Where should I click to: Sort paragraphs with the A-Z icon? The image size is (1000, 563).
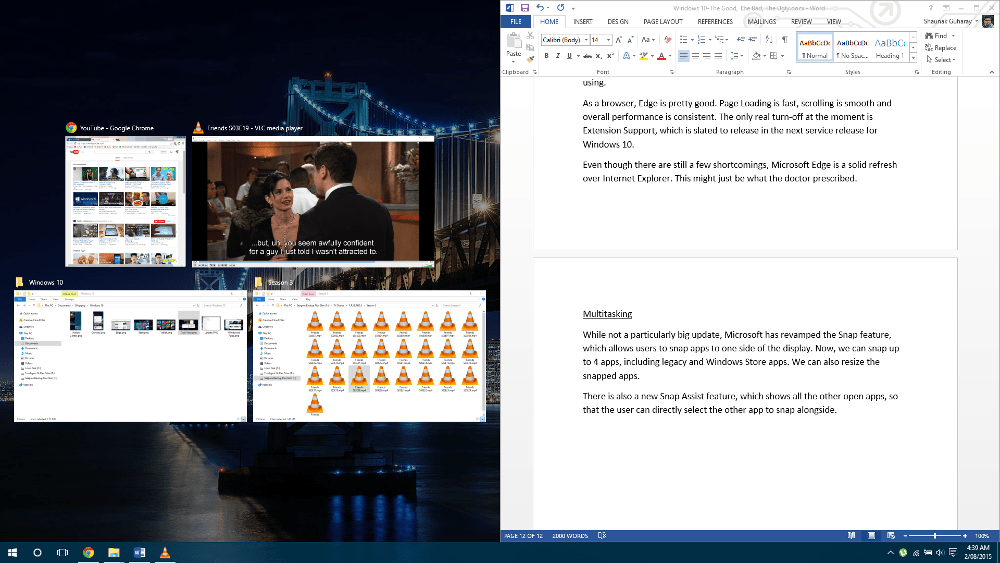click(769, 40)
